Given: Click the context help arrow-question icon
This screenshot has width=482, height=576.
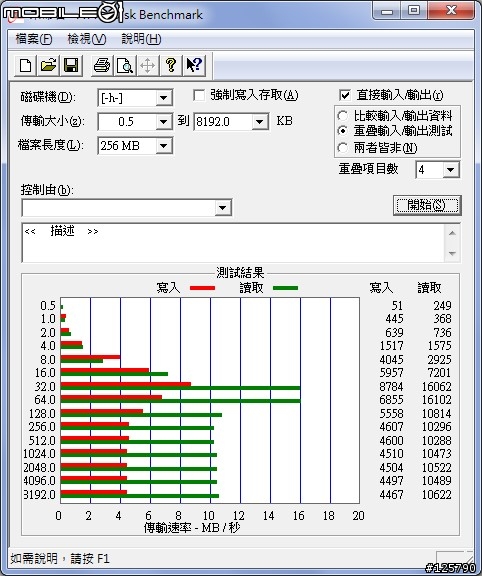Looking at the screenshot, I should click(x=194, y=66).
